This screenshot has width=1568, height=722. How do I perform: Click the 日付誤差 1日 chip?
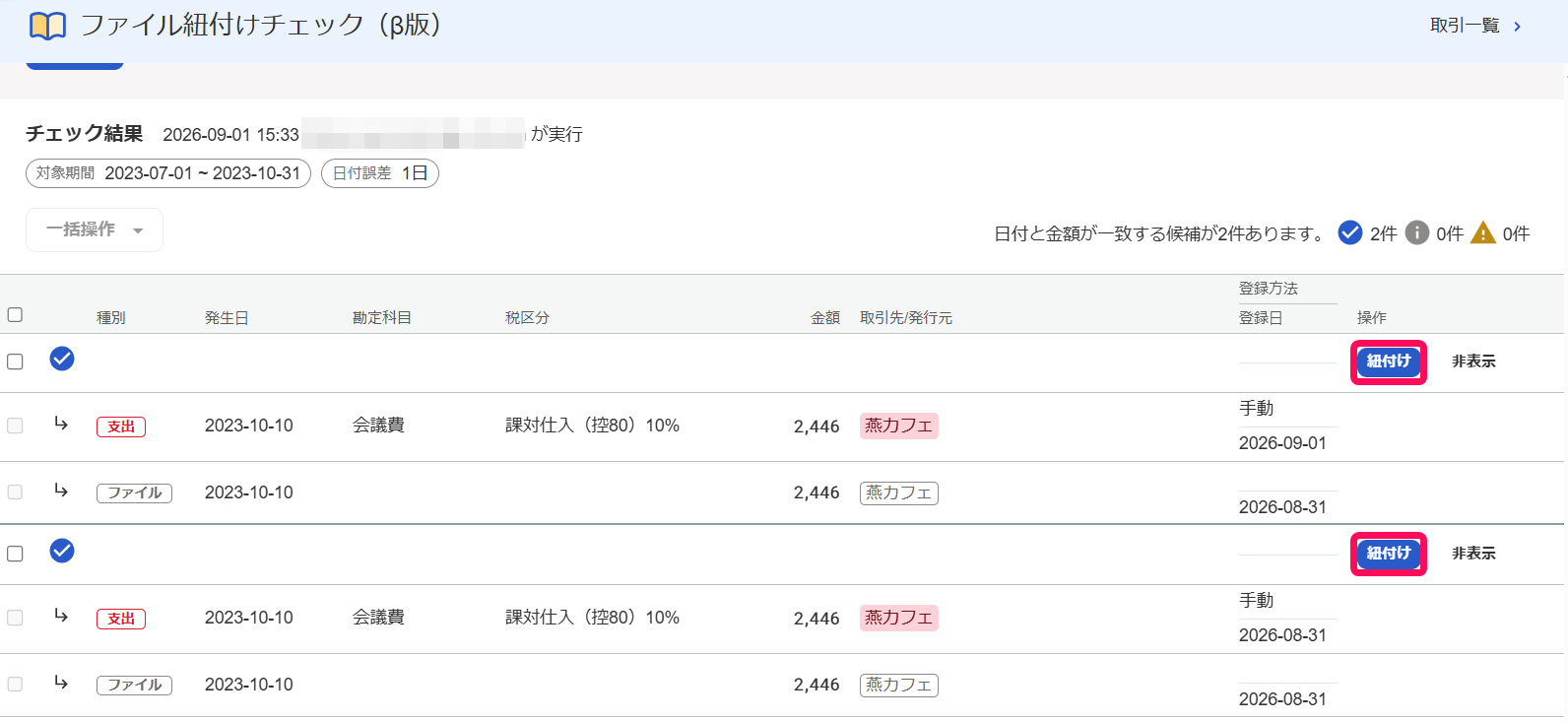380,173
